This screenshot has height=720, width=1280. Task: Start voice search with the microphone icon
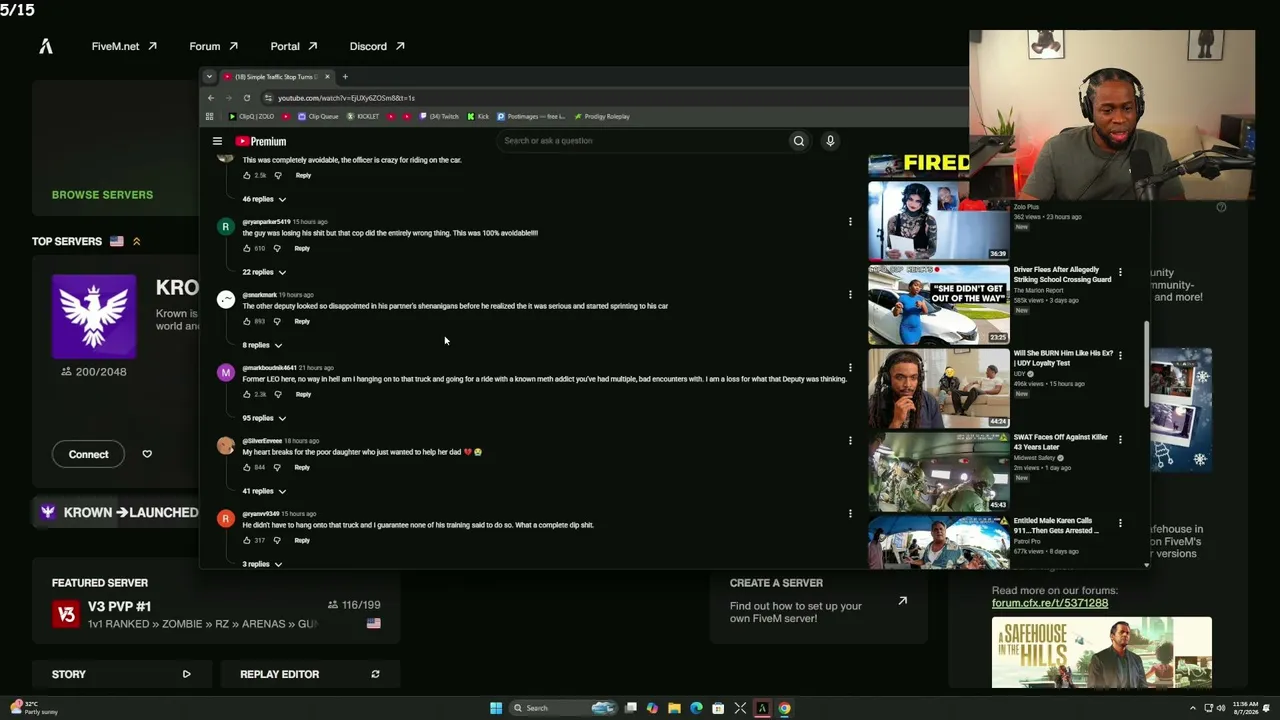point(830,141)
